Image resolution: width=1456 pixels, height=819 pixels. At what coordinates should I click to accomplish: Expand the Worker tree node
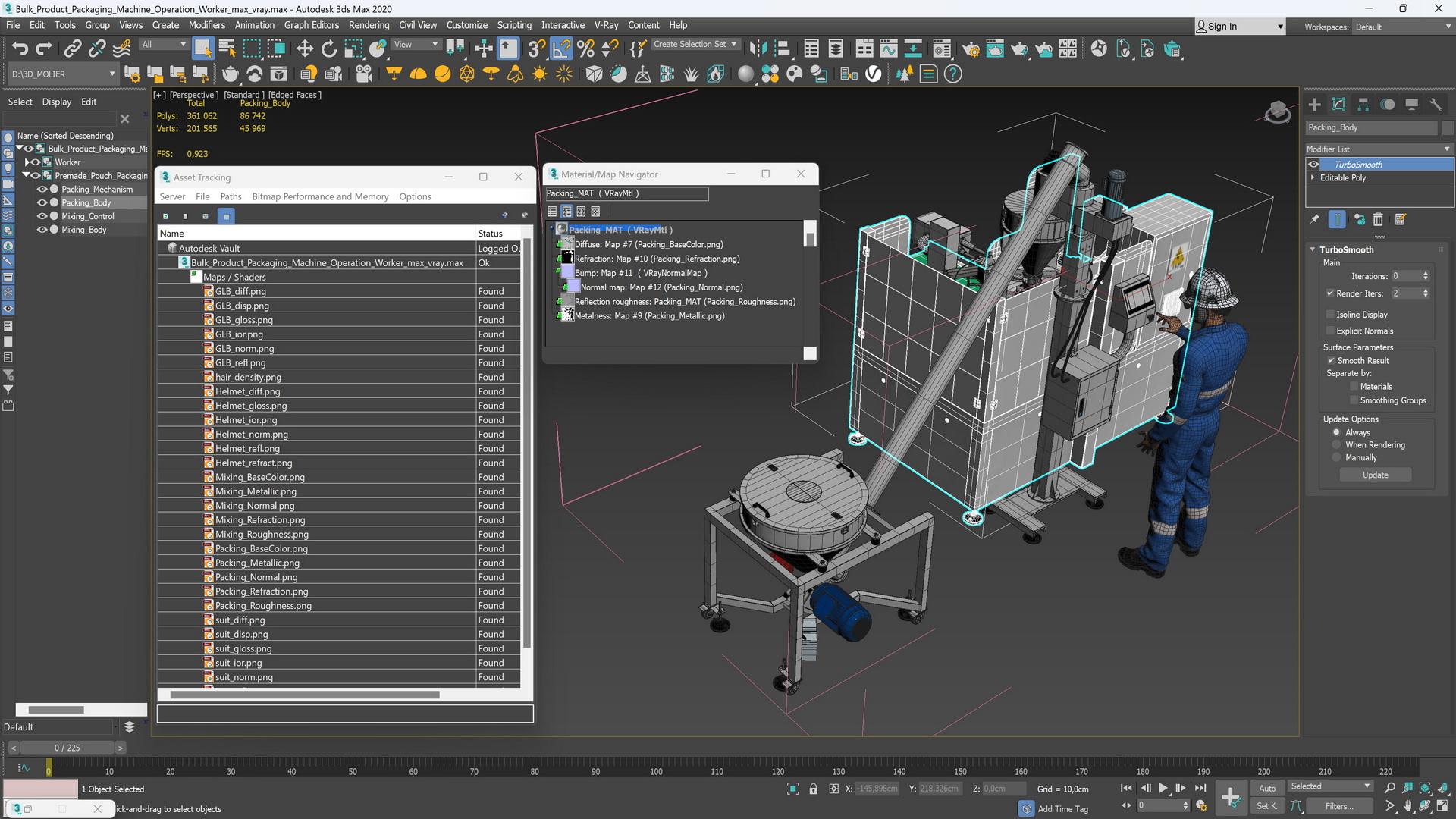(27, 162)
